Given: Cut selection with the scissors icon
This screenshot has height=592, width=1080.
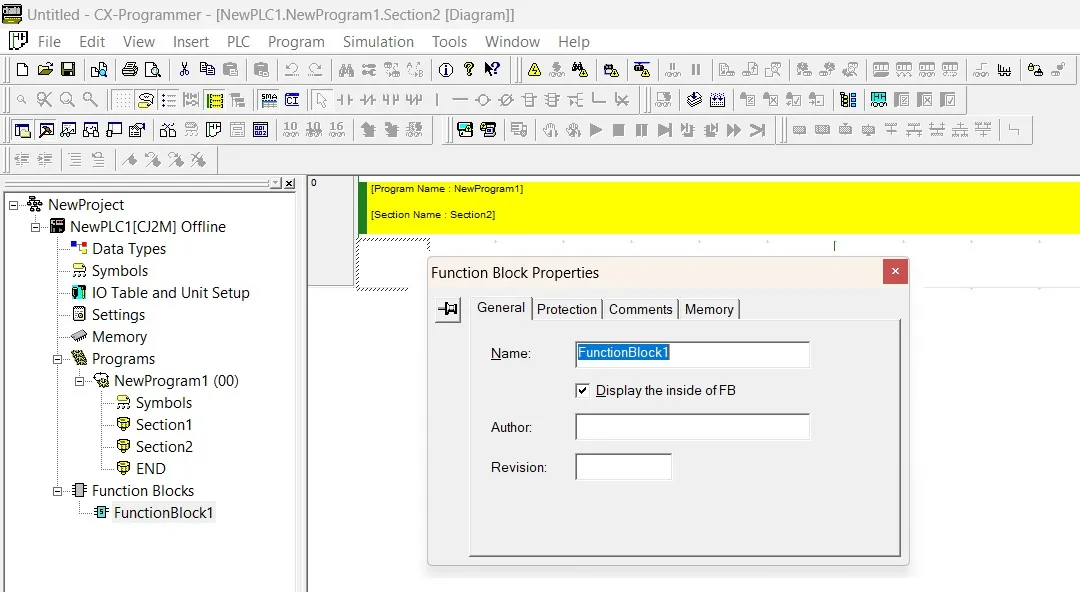Looking at the screenshot, I should tap(184, 70).
